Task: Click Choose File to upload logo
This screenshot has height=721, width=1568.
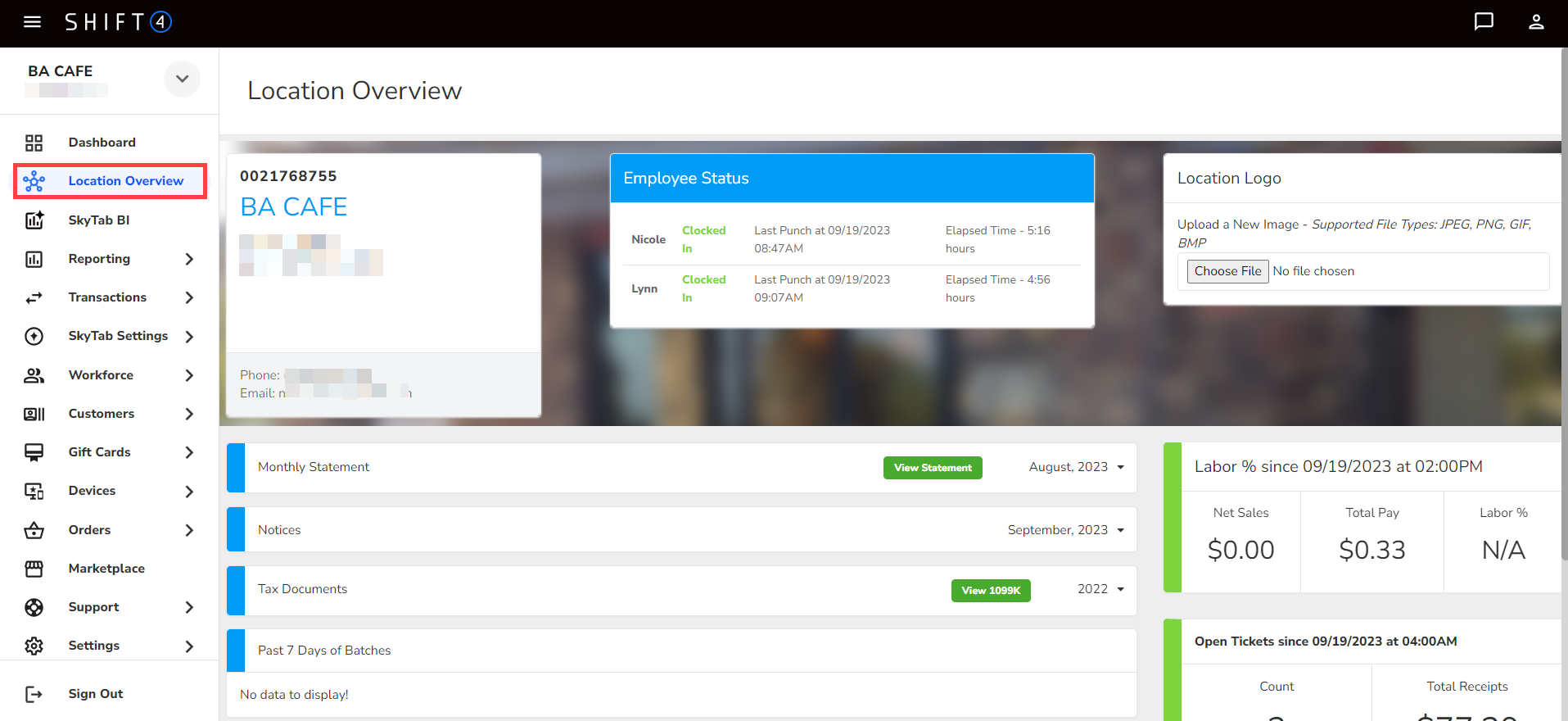Action: [1227, 271]
